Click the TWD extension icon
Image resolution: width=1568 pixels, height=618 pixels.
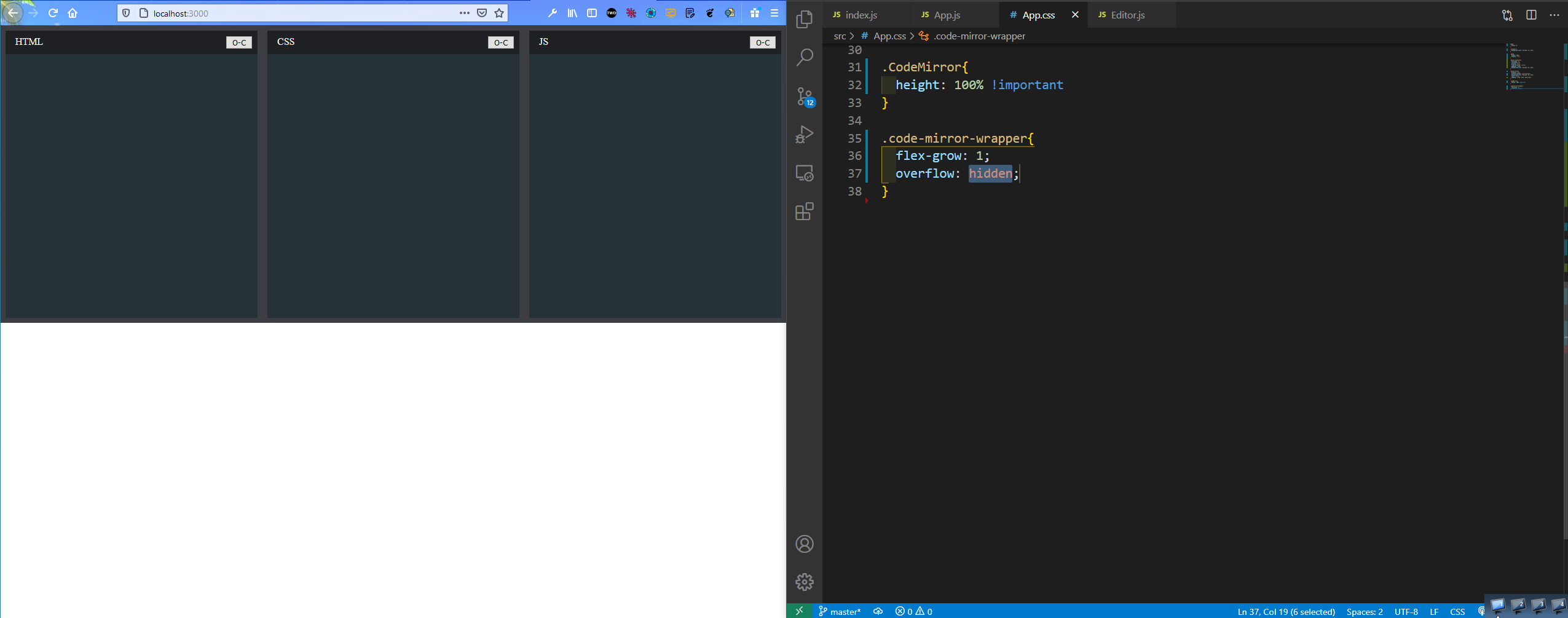coord(612,13)
